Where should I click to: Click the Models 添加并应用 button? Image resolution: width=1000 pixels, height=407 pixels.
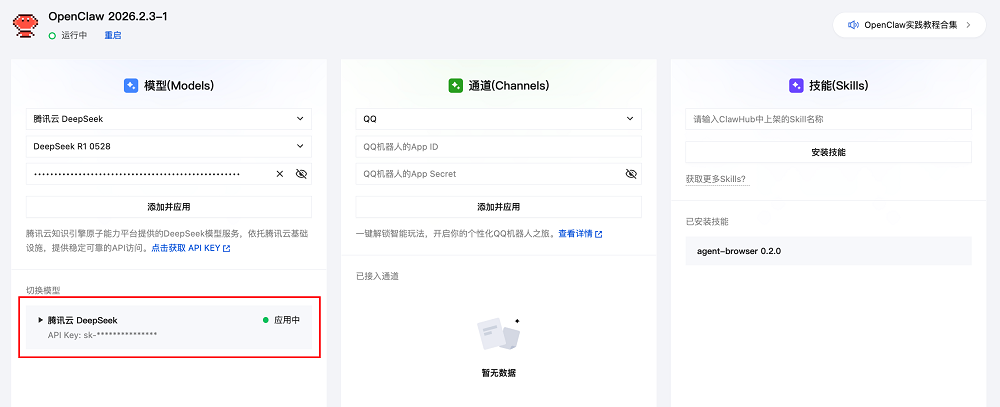169,207
